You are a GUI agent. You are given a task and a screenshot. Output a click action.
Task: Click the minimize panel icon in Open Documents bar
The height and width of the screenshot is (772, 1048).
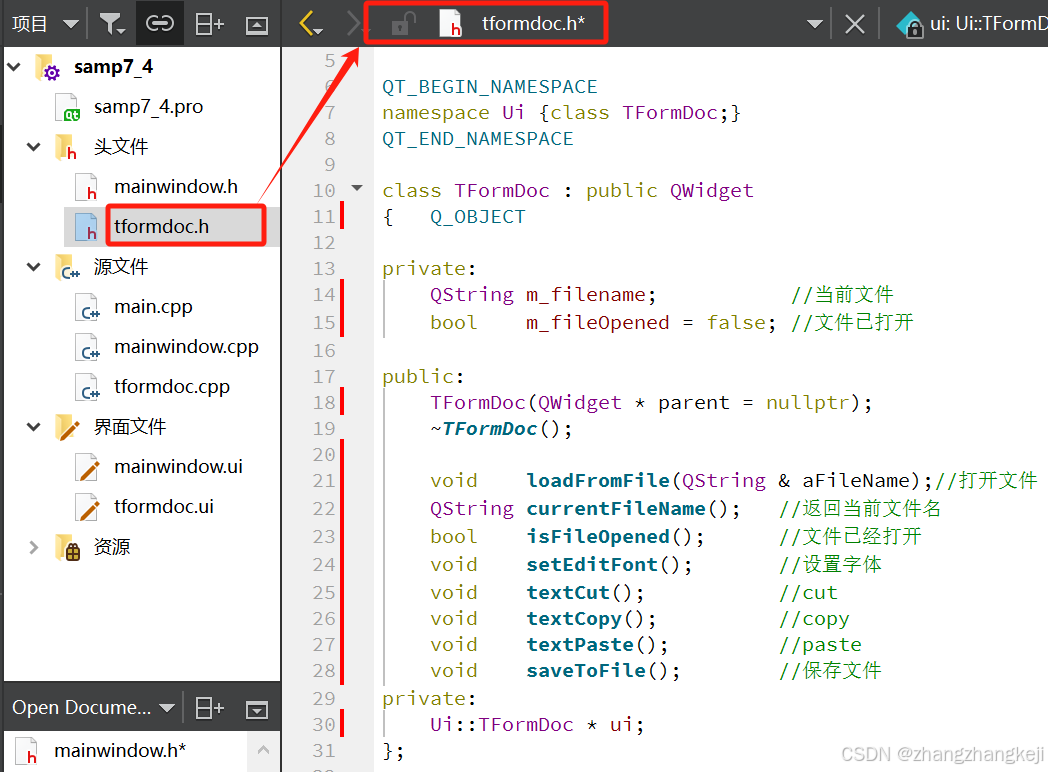pos(257,709)
